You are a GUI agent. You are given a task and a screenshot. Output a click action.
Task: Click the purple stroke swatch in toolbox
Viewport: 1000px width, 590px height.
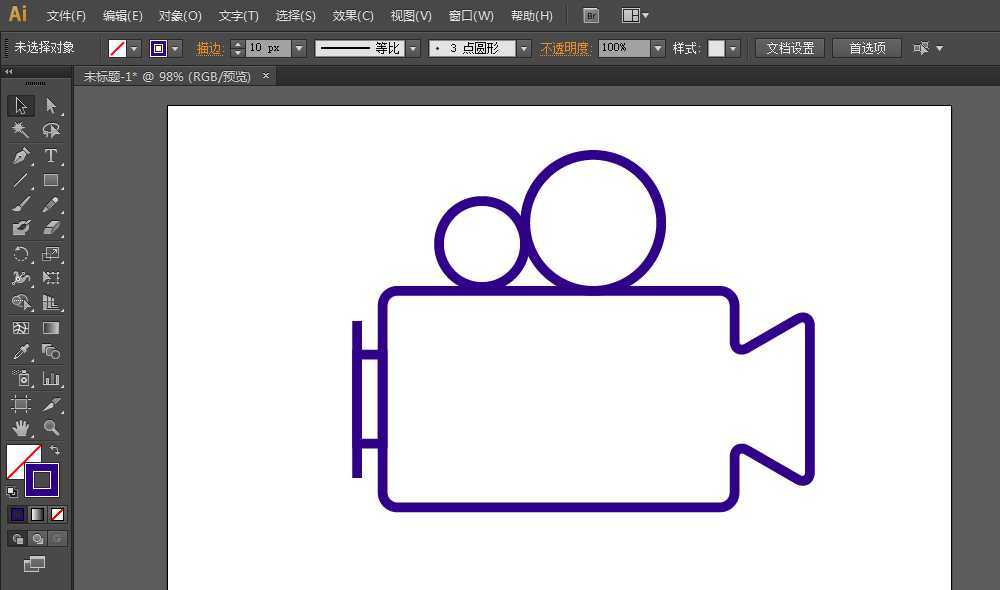click(42, 480)
